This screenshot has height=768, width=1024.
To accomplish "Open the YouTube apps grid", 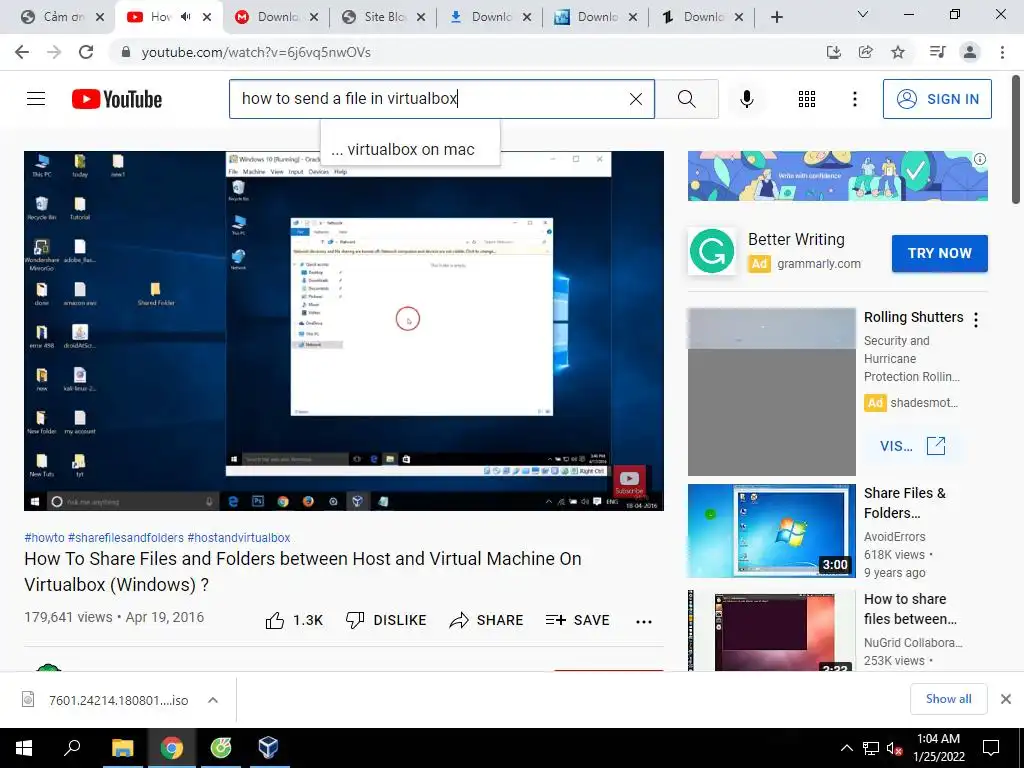I will point(807,99).
